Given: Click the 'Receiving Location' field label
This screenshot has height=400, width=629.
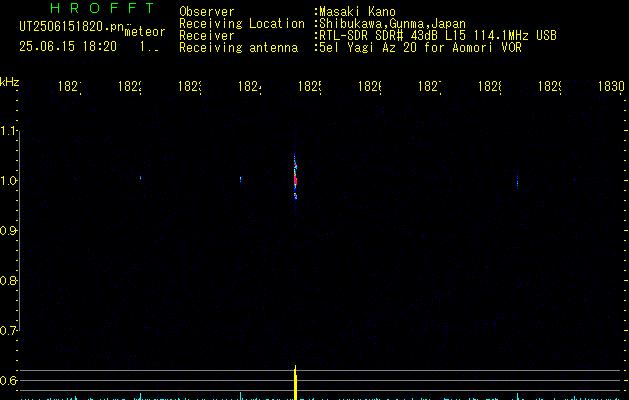Looking at the screenshot, I should [242, 24].
